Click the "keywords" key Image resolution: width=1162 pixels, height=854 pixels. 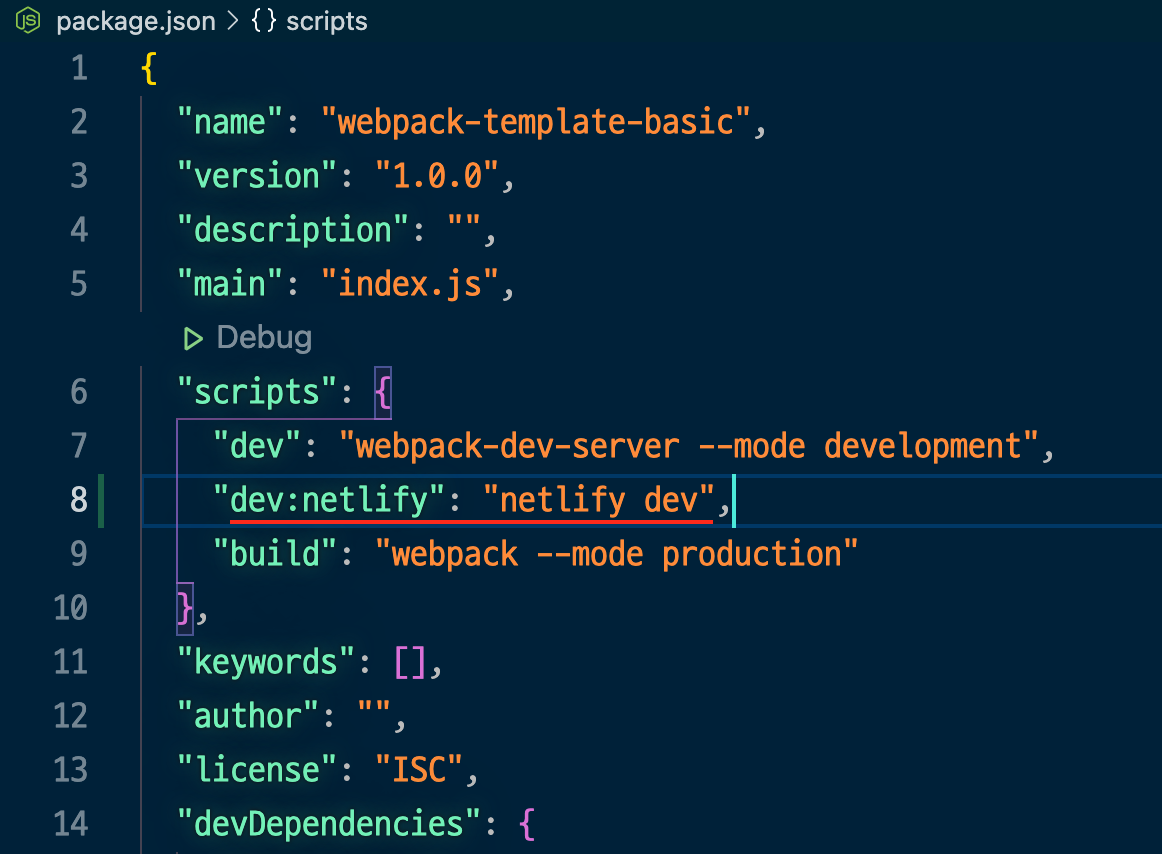point(265,662)
